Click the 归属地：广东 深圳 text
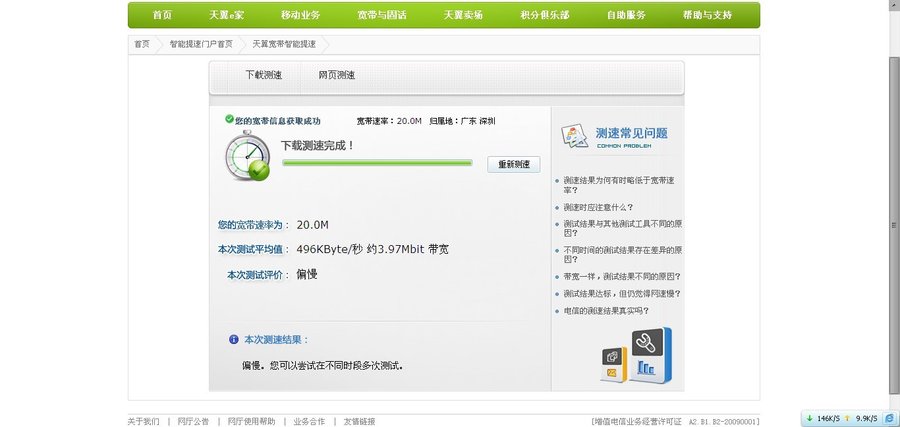 [x=463, y=121]
